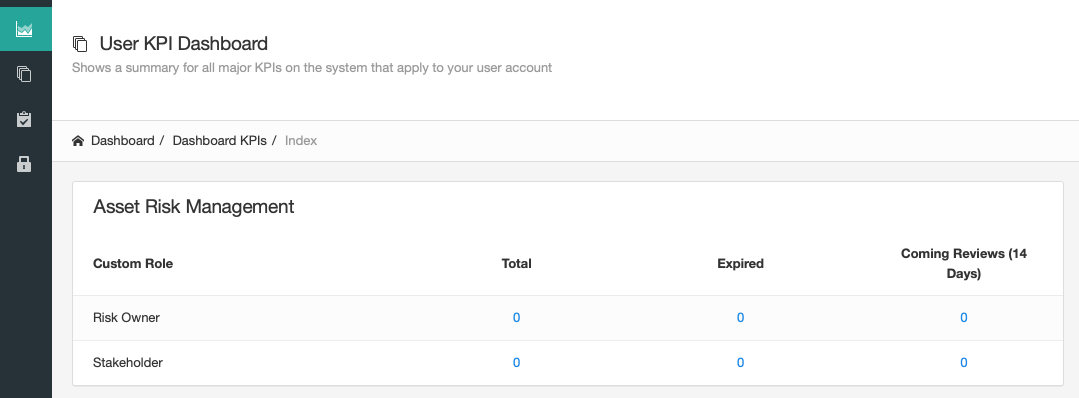Click the Asset Risk Management heading

click(193, 207)
